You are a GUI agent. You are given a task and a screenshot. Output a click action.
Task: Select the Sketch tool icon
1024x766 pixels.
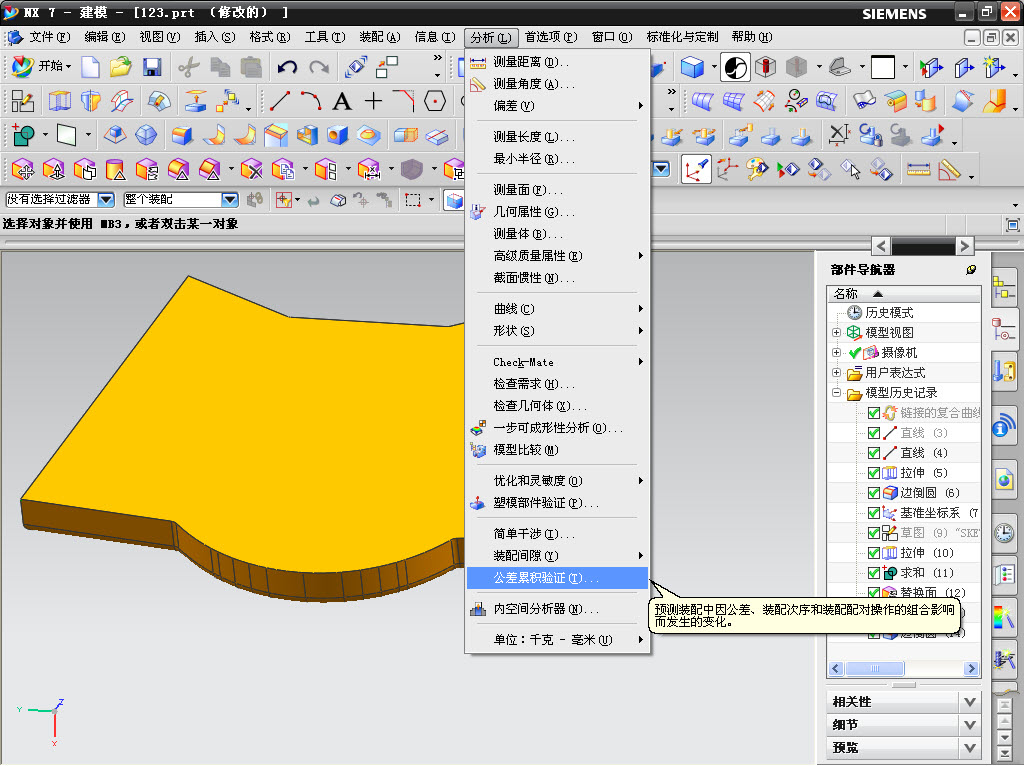[x=23, y=101]
